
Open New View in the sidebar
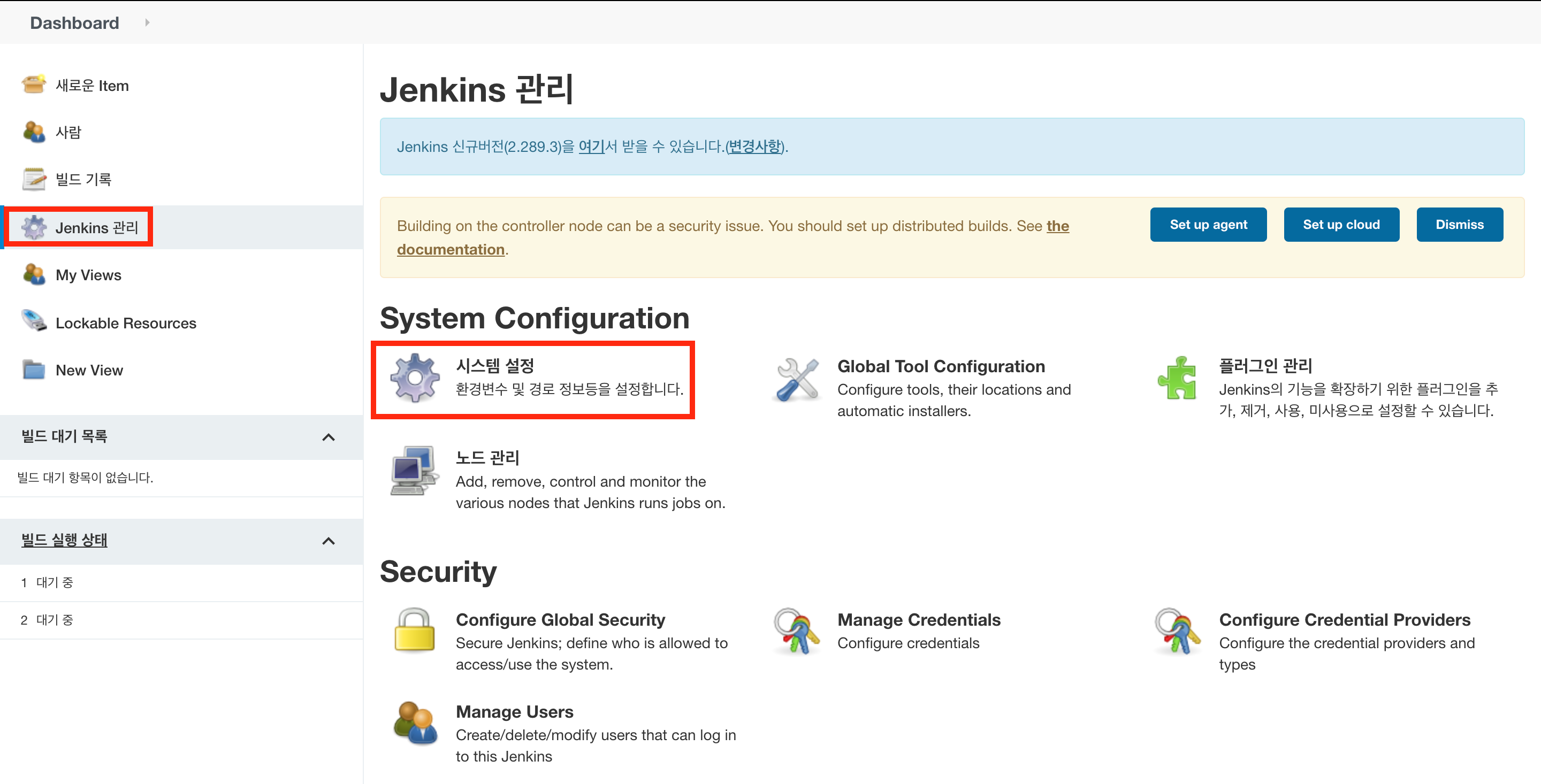pyautogui.click(x=89, y=370)
